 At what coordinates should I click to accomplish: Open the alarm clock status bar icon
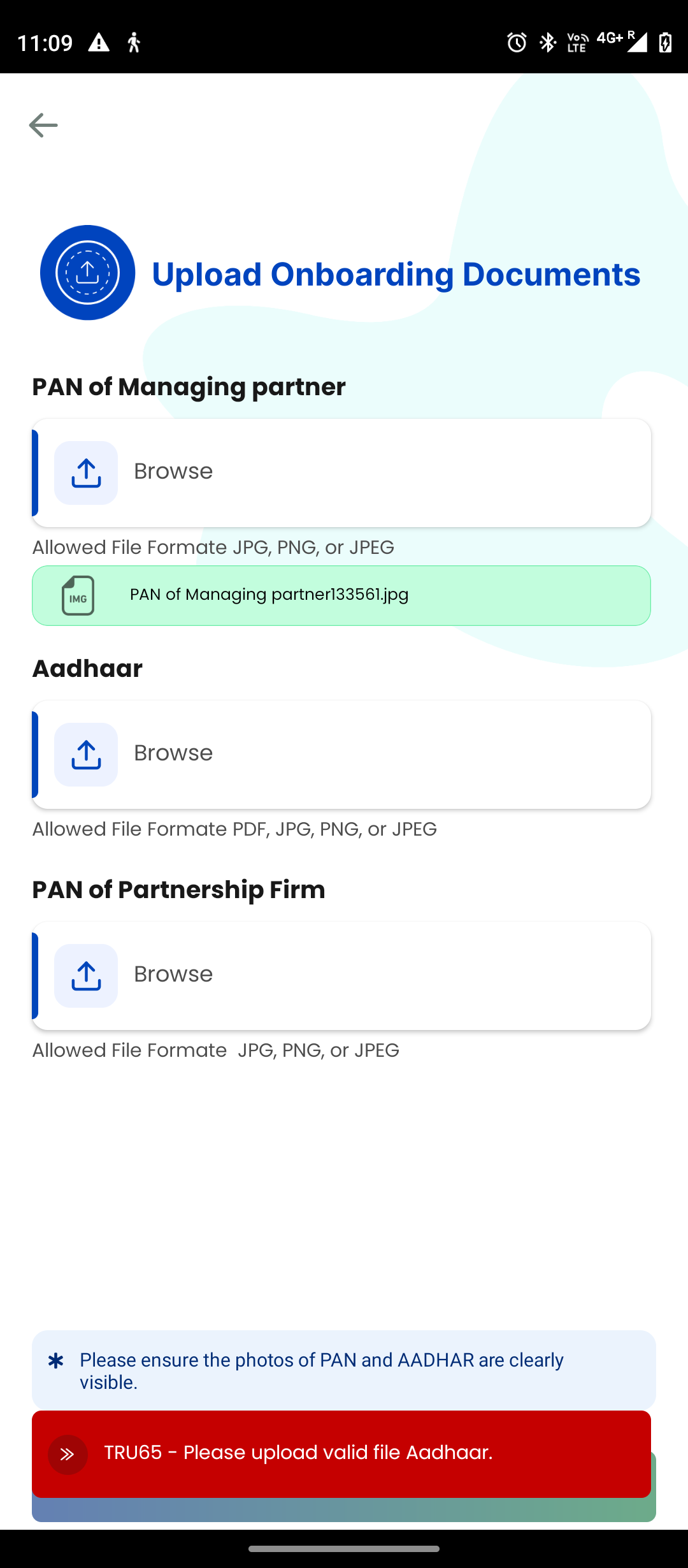(x=517, y=43)
